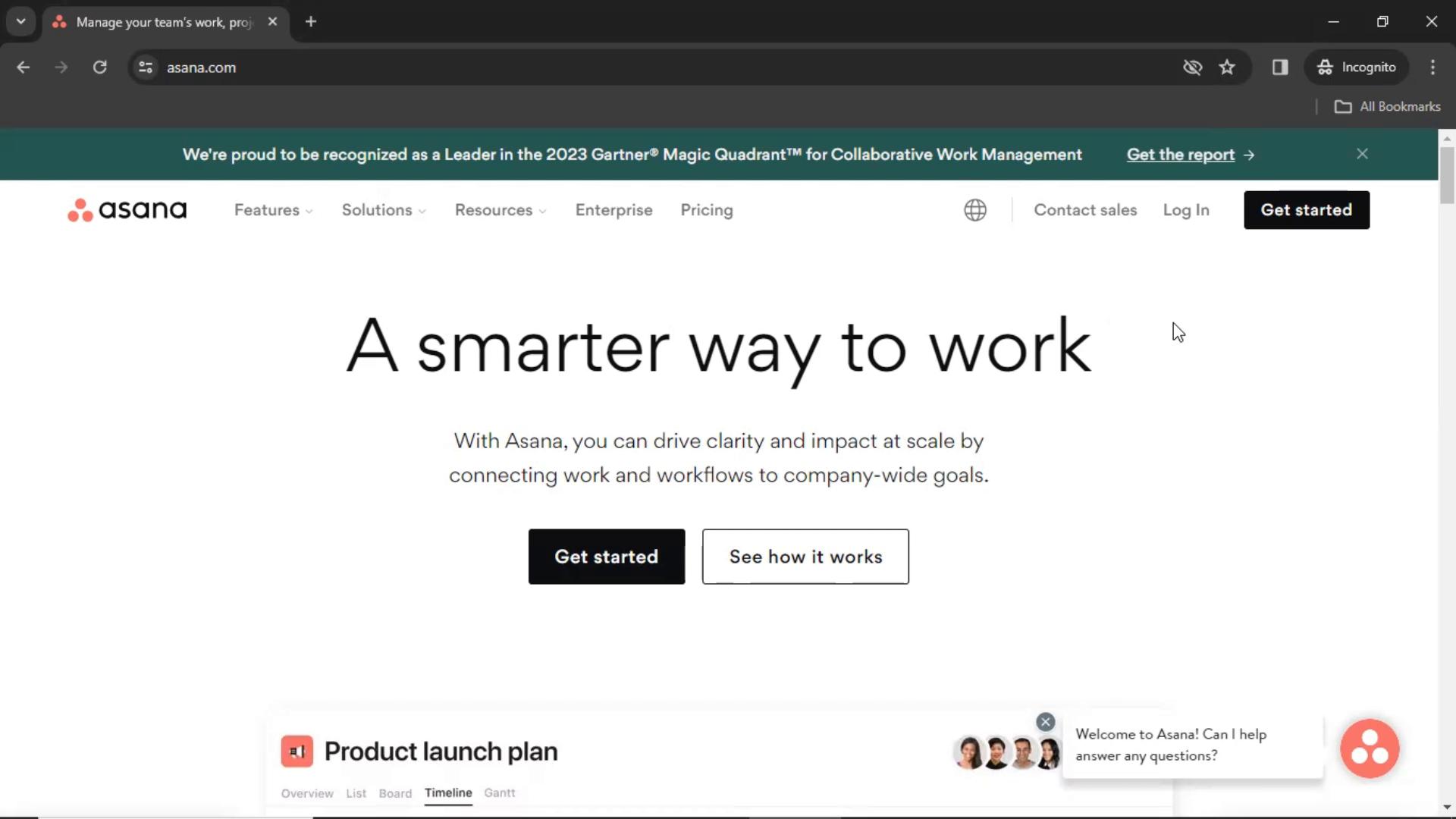Select the Timeline tab in product demo
Screen dimensions: 1456x819
tap(448, 793)
